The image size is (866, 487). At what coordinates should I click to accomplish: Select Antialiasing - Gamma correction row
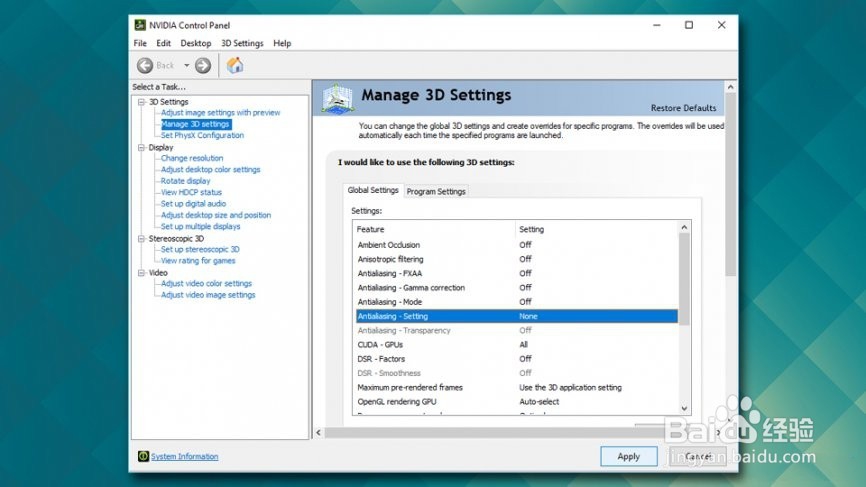(517, 288)
